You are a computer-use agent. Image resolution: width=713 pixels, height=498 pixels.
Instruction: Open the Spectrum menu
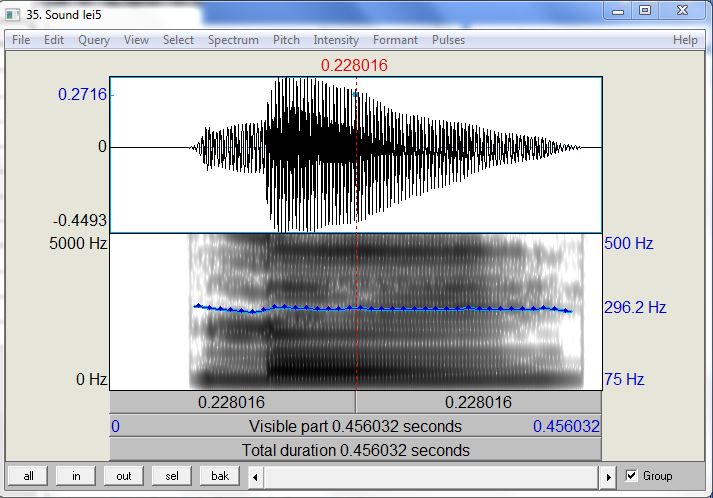click(233, 40)
